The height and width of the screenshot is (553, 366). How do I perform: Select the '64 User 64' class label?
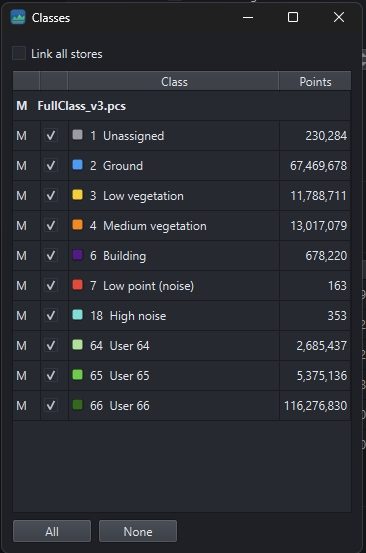120,346
